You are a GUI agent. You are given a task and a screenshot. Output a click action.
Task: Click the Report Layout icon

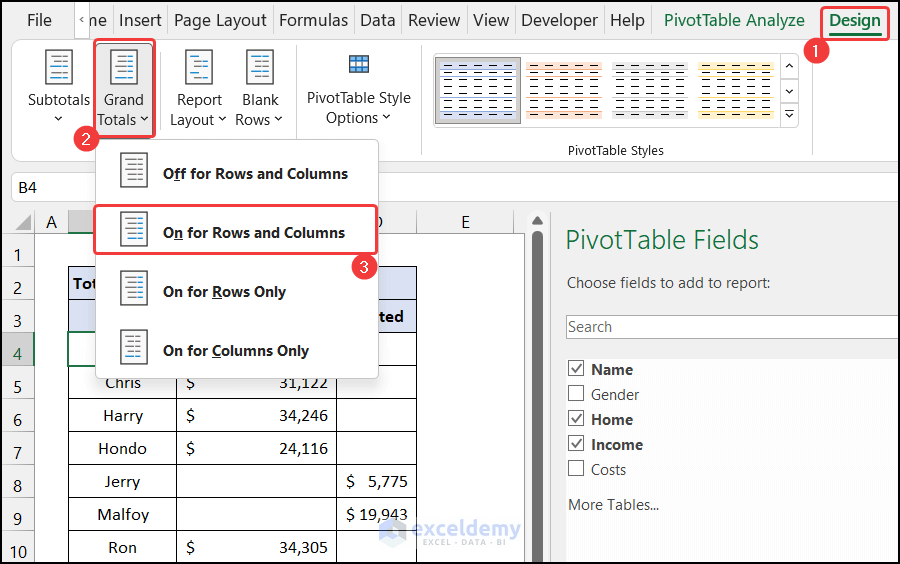pyautogui.click(x=199, y=70)
